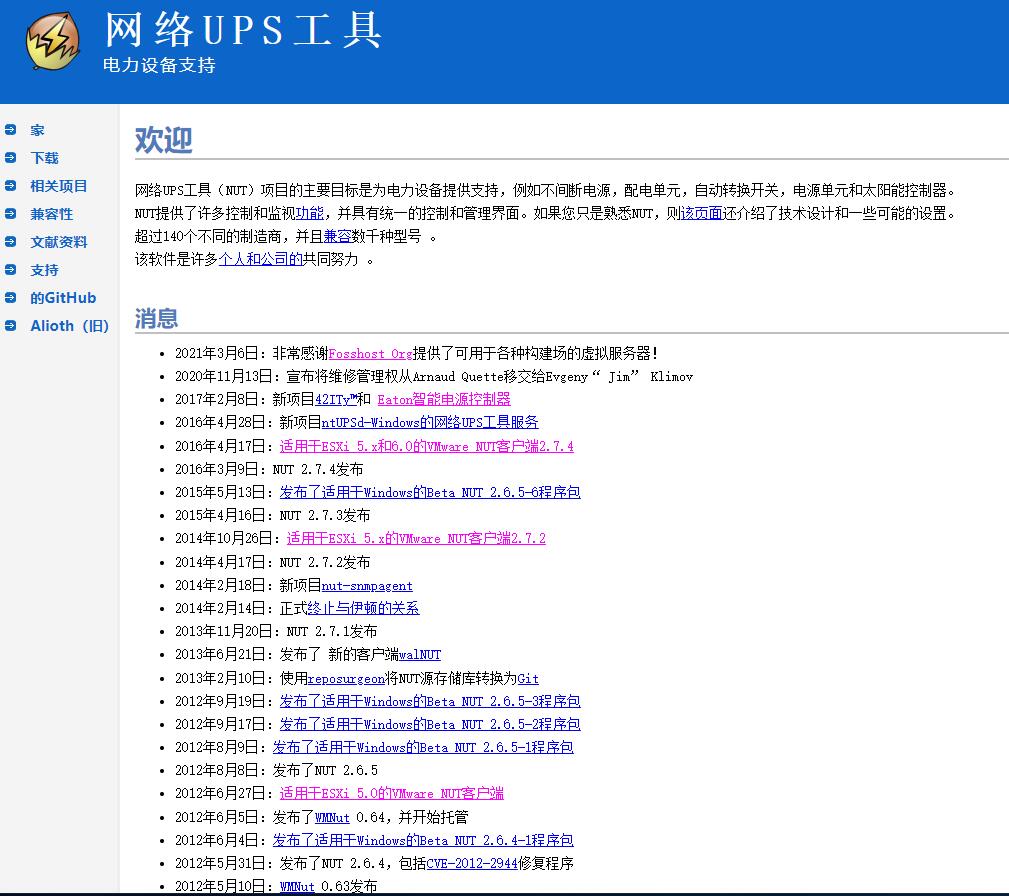
Task: Click the 网络UPS工具 site title
Action: [243, 30]
